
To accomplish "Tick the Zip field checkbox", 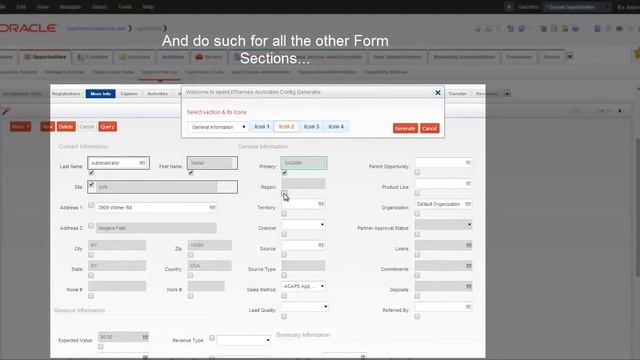I will (191, 255).
